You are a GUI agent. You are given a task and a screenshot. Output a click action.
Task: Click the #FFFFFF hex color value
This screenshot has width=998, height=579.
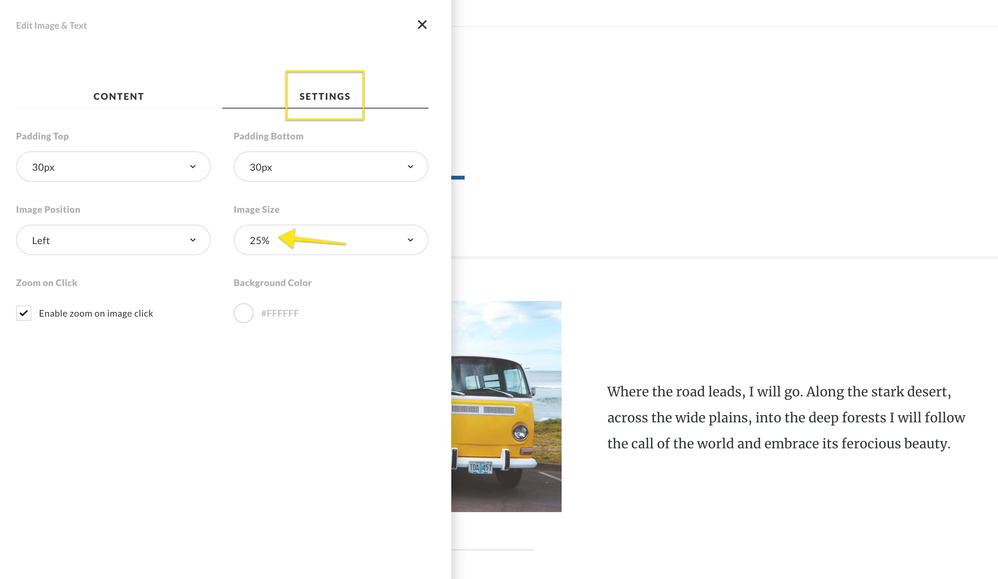pyautogui.click(x=280, y=314)
